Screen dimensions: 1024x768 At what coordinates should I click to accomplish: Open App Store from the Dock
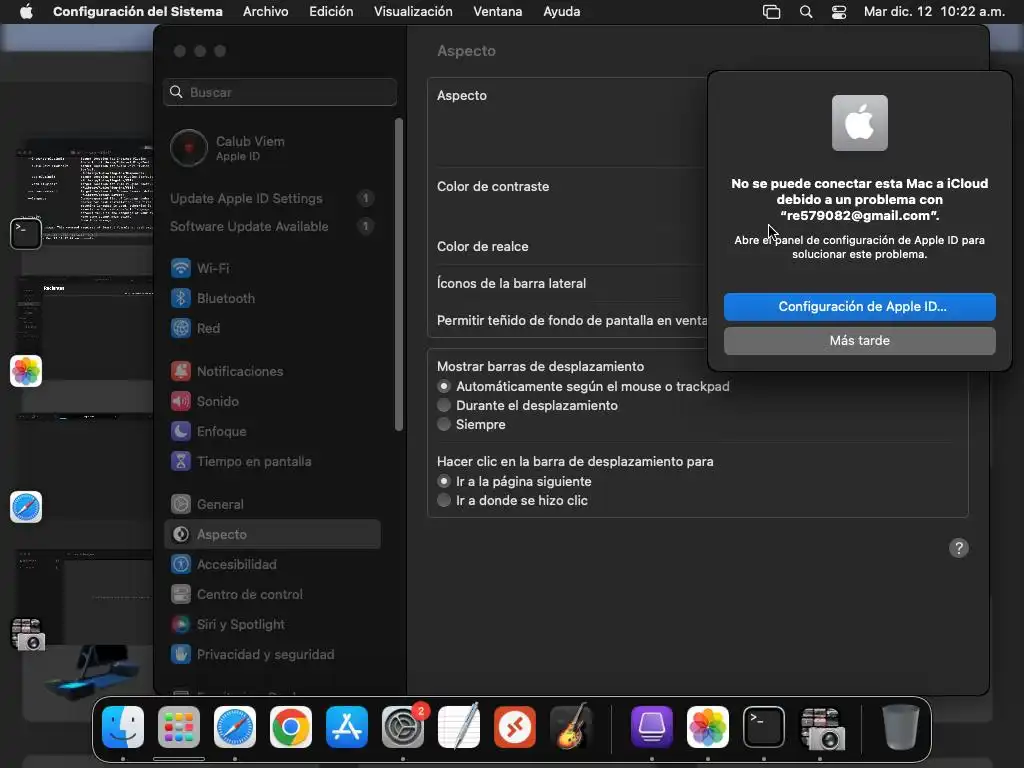(x=347, y=727)
